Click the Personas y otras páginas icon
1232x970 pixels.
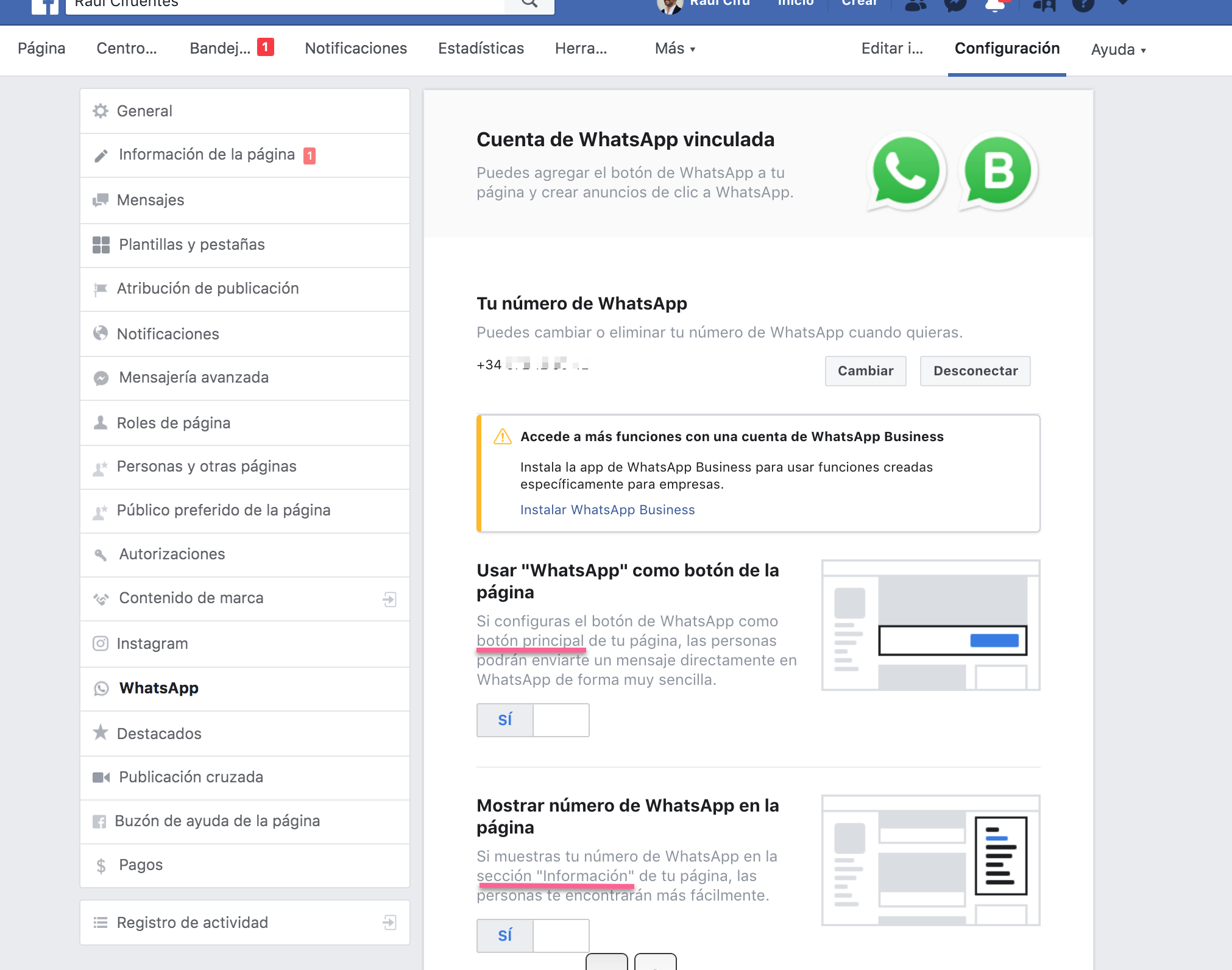101,467
